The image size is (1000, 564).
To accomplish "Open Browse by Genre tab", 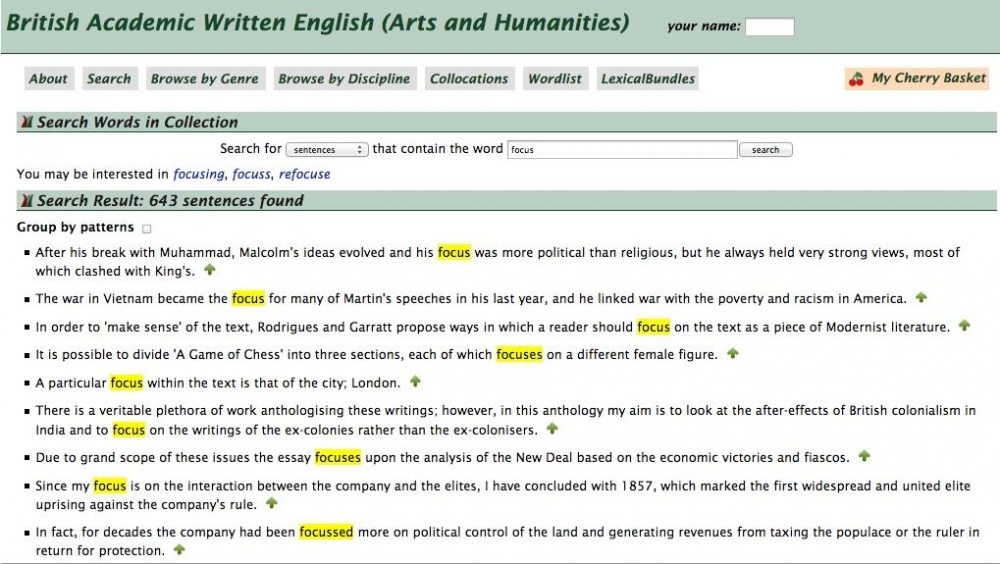I will click(x=205, y=78).
